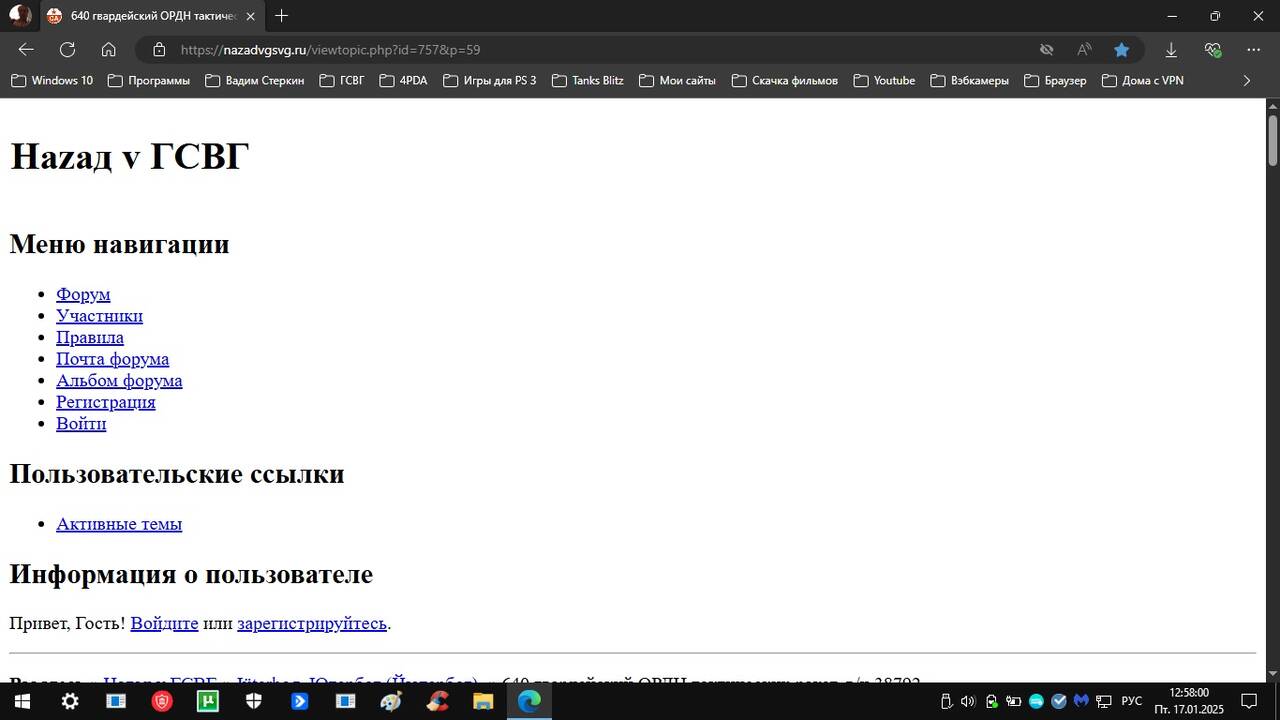Open the Edge profile avatar
The height and width of the screenshot is (720, 1280).
click(20, 16)
